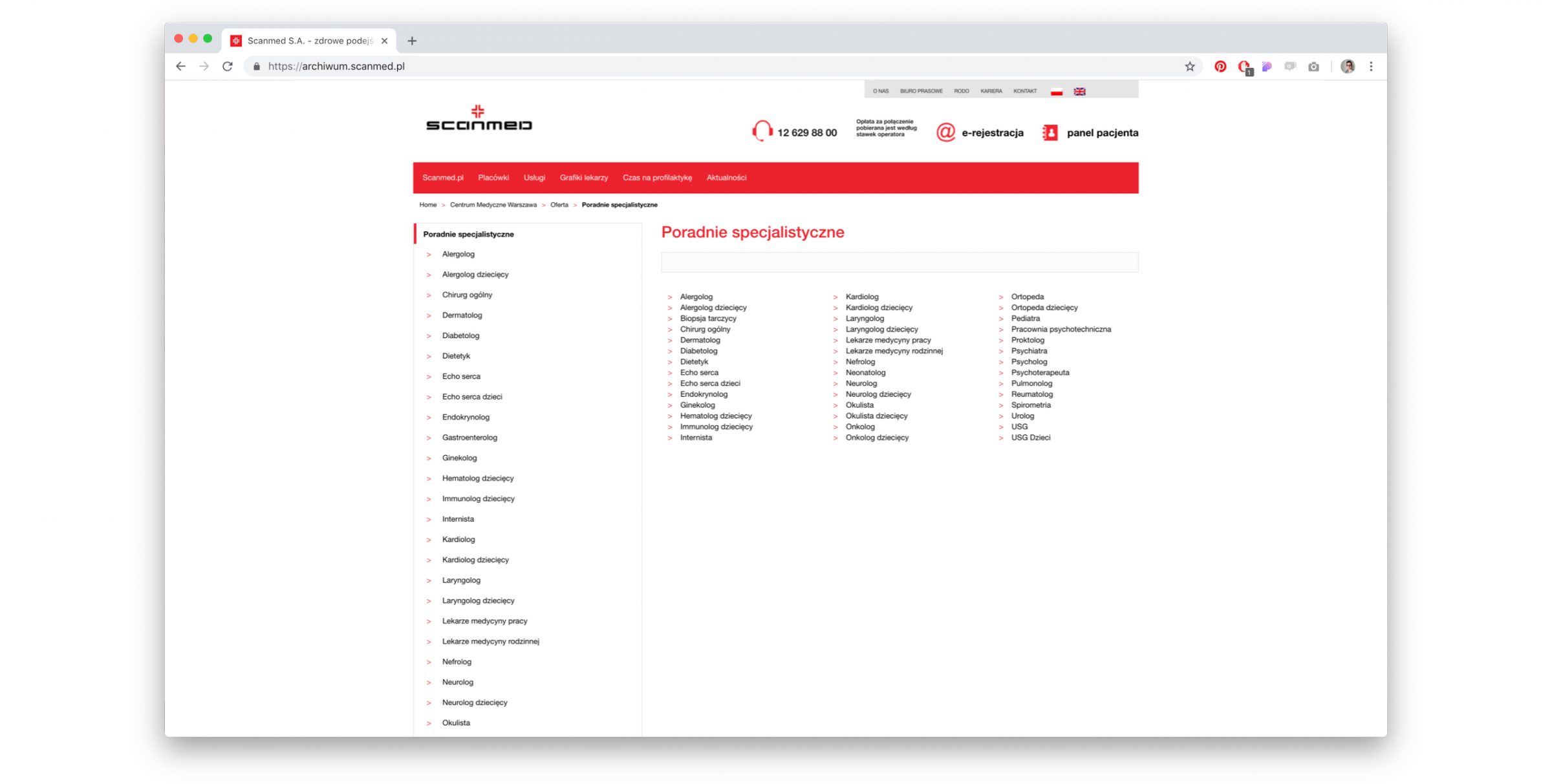This screenshot has height=784, width=1552.
Task: Click the headset phone icon
Action: (x=762, y=131)
